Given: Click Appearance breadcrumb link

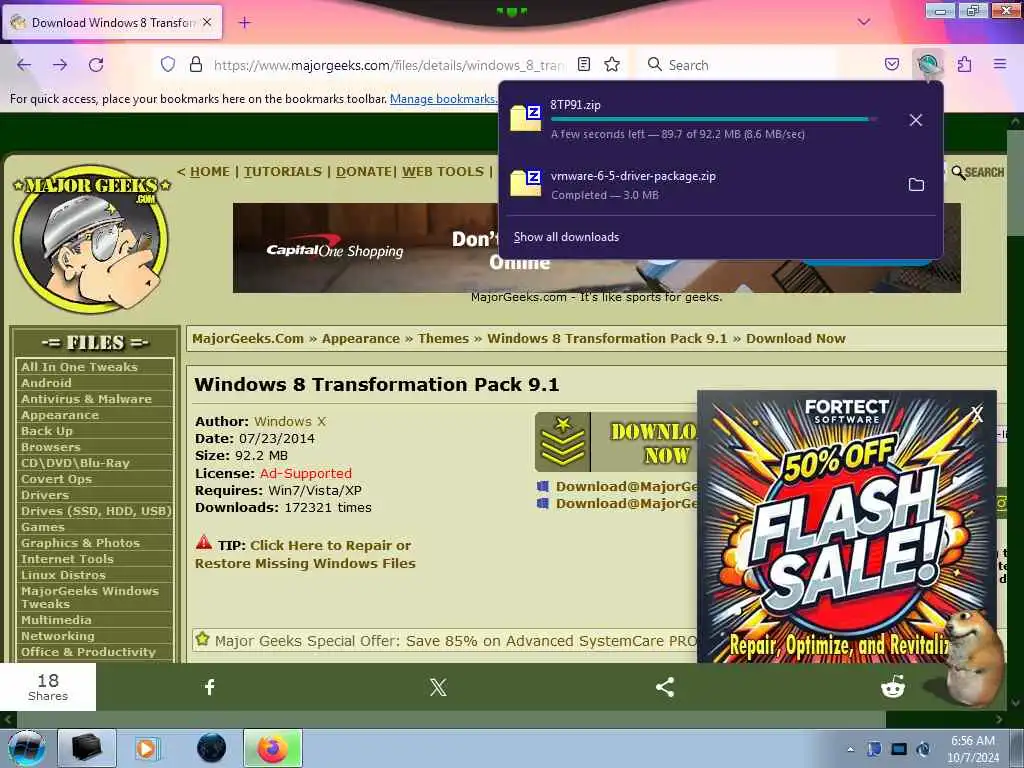Looking at the screenshot, I should (360, 338).
